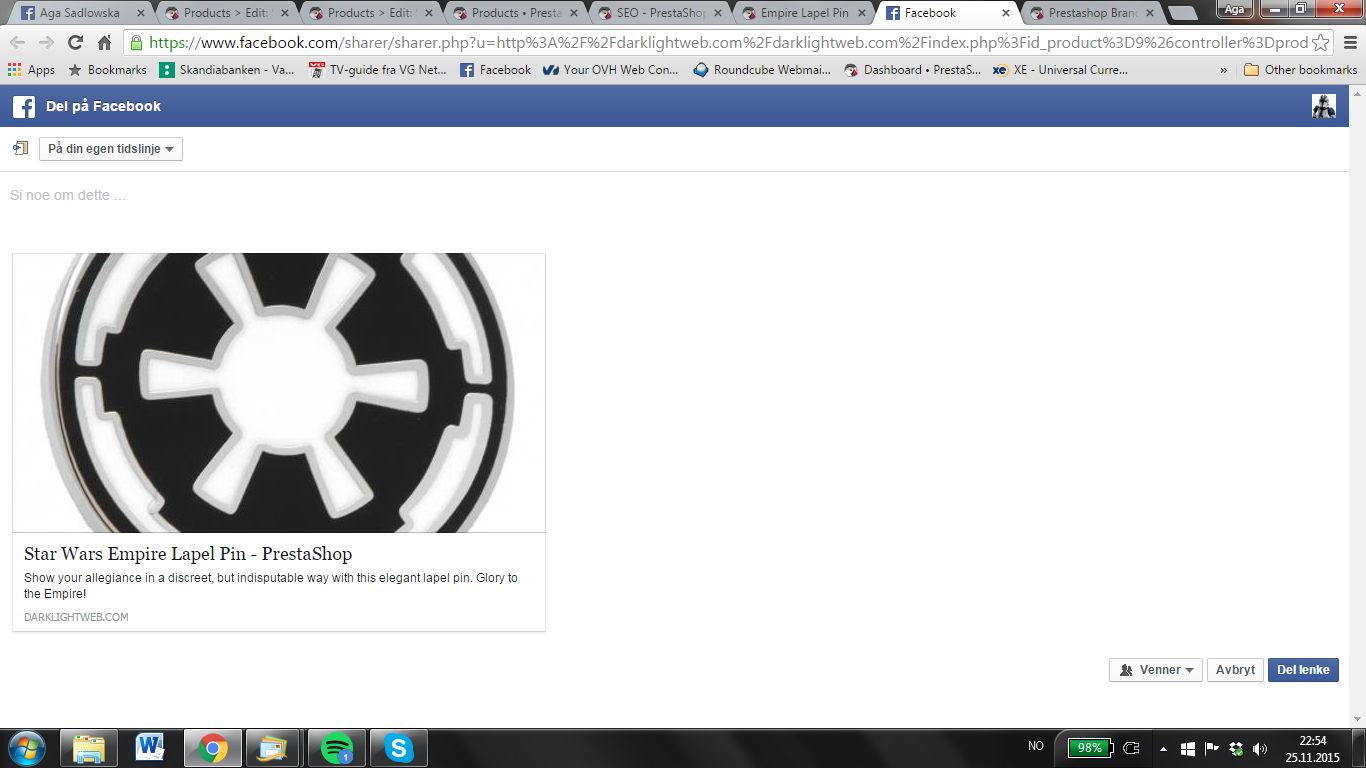Screen dimensions: 1366x768
Task: Open Skype from the taskbar
Action: point(399,748)
